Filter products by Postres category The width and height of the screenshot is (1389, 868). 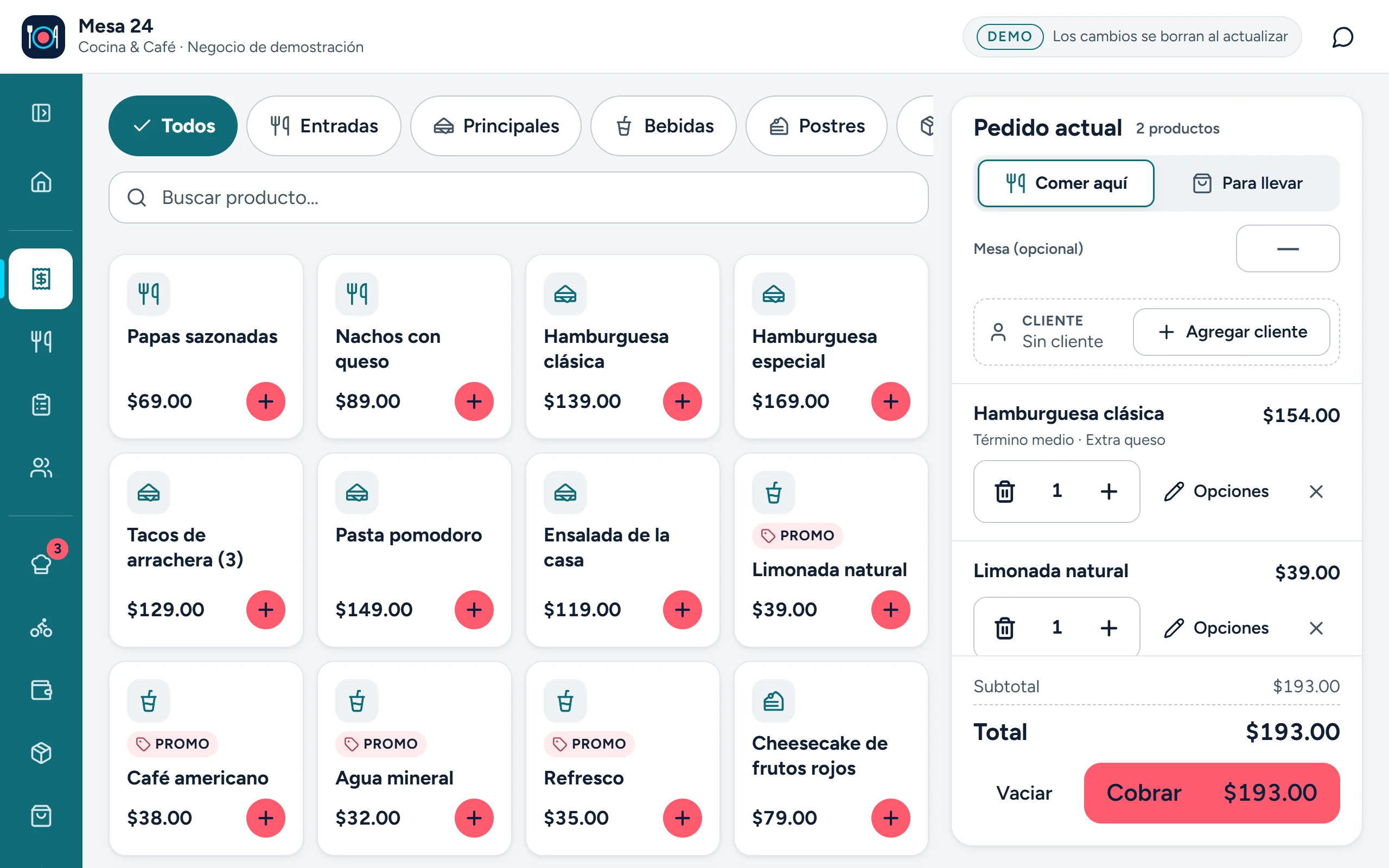(x=816, y=126)
